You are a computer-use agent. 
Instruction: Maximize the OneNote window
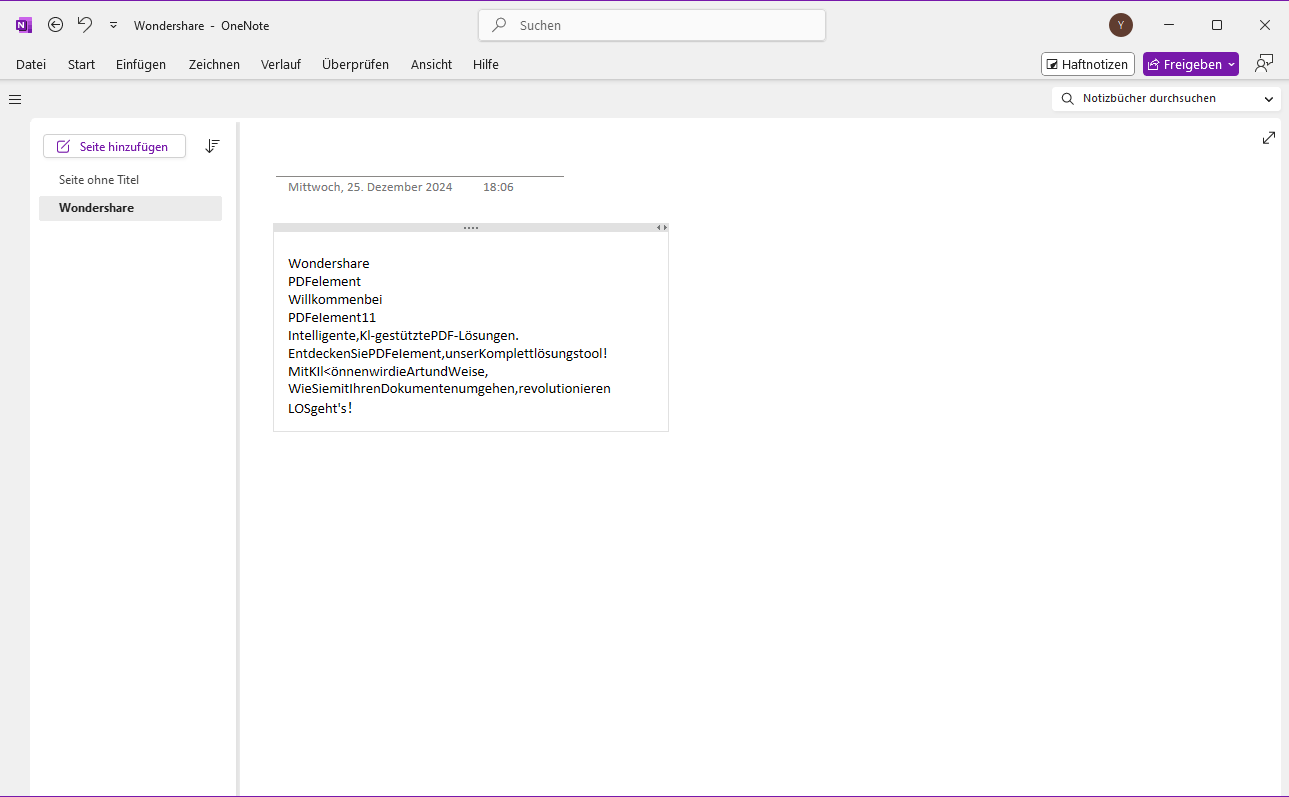point(1217,25)
